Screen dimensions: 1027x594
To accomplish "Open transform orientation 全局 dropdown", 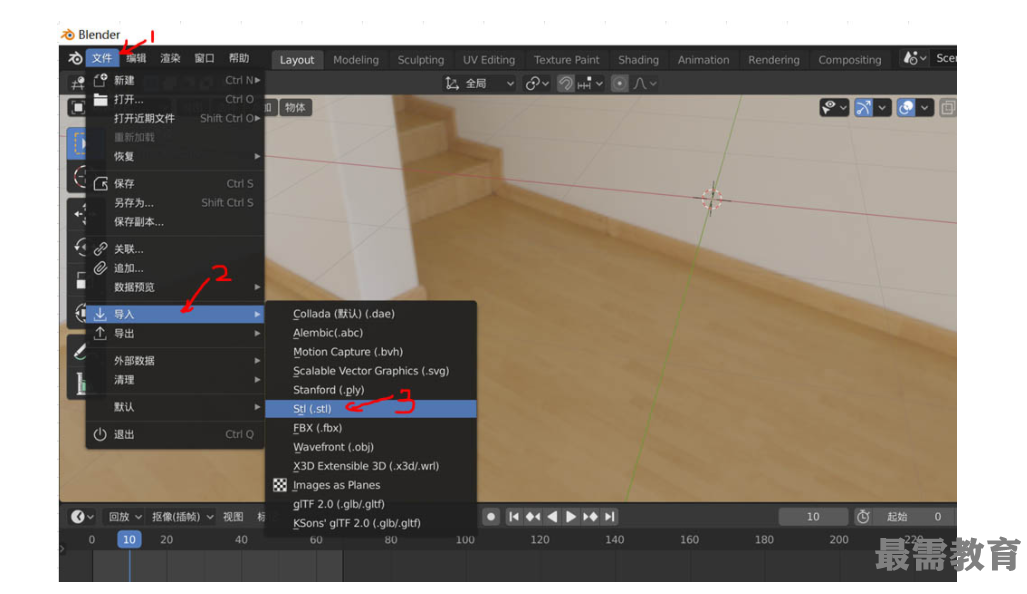I will [479, 83].
